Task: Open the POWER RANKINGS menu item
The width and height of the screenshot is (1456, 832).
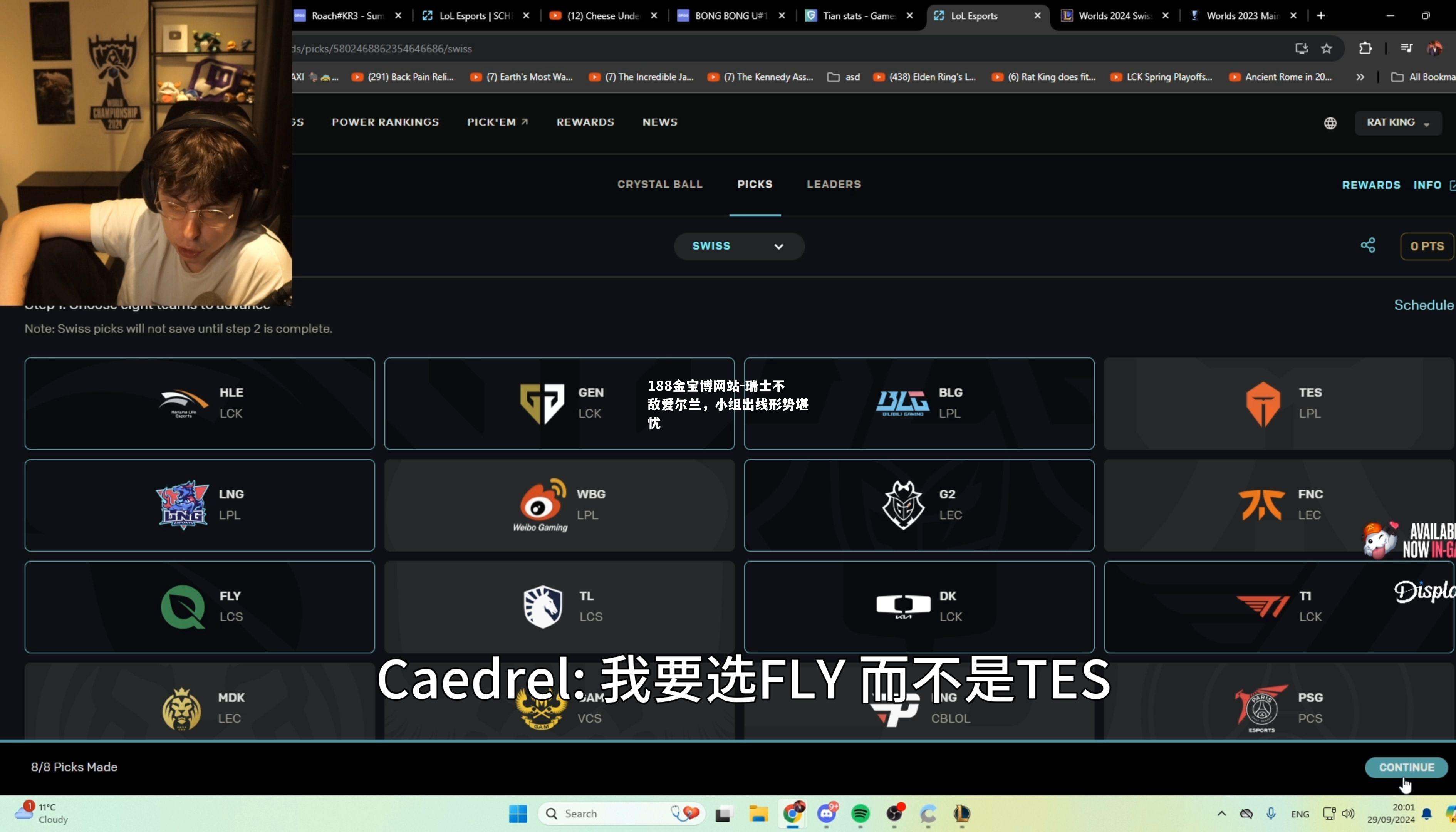Action: pyautogui.click(x=385, y=121)
